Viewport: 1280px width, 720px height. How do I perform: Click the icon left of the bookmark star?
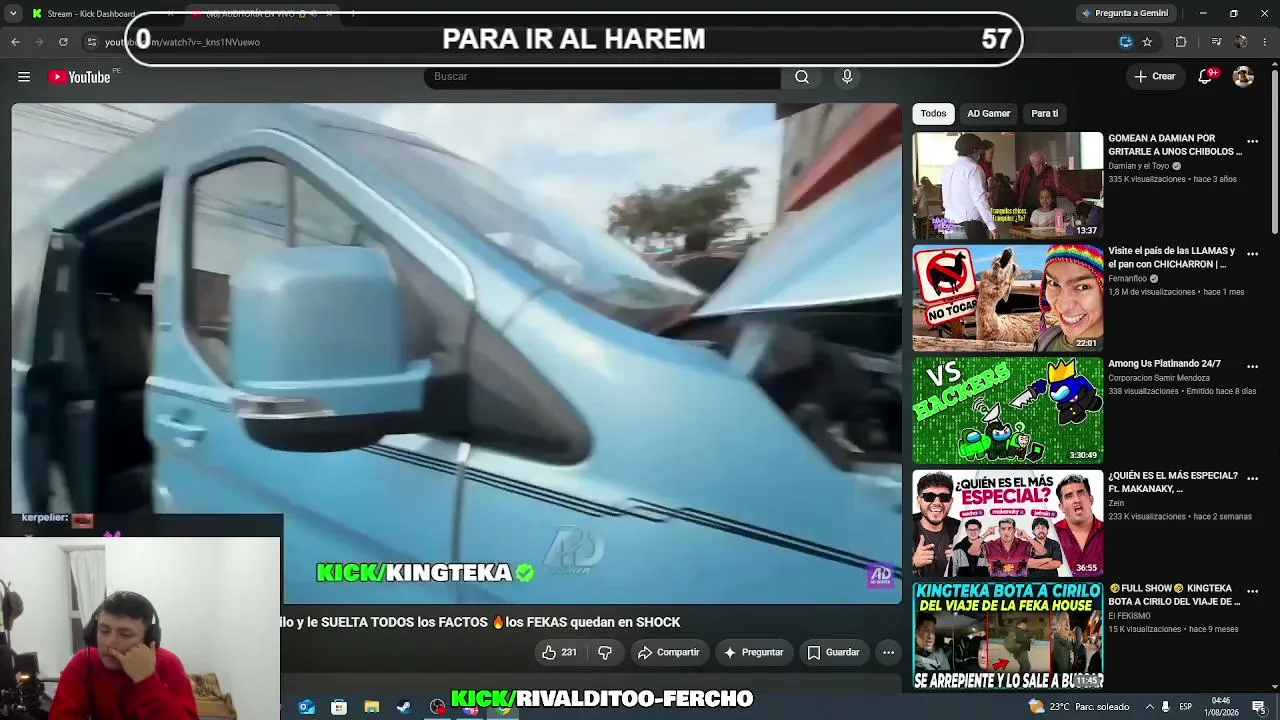pyautogui.click(x=1126, y=42)
